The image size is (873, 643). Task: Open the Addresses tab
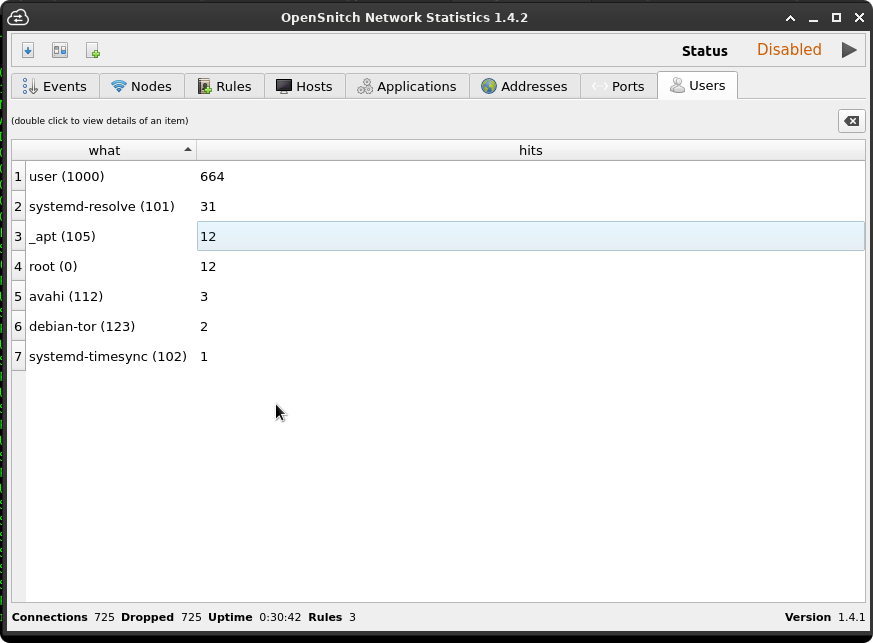[524, 86]
